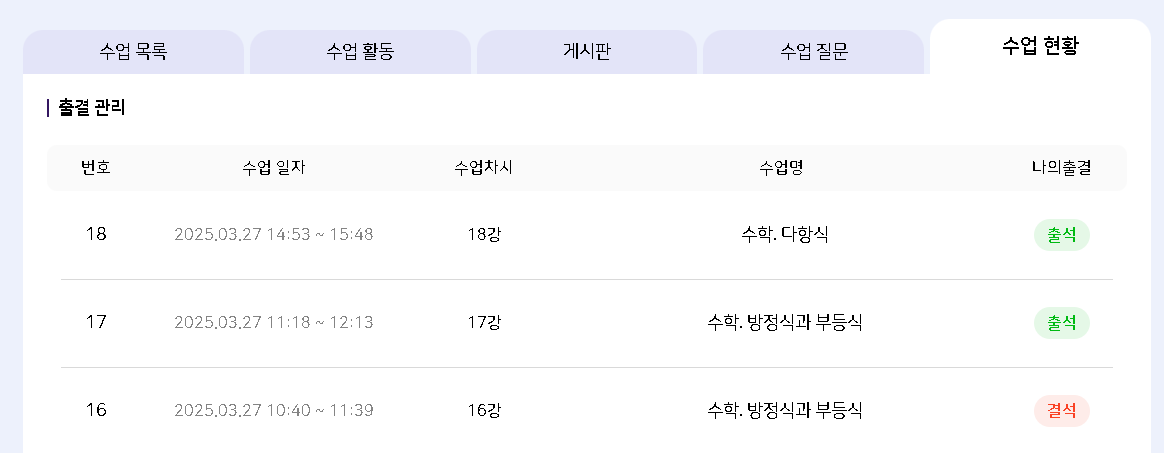Click the 나의출결 column header
1164x453 pixels.
pos(1061,168)
